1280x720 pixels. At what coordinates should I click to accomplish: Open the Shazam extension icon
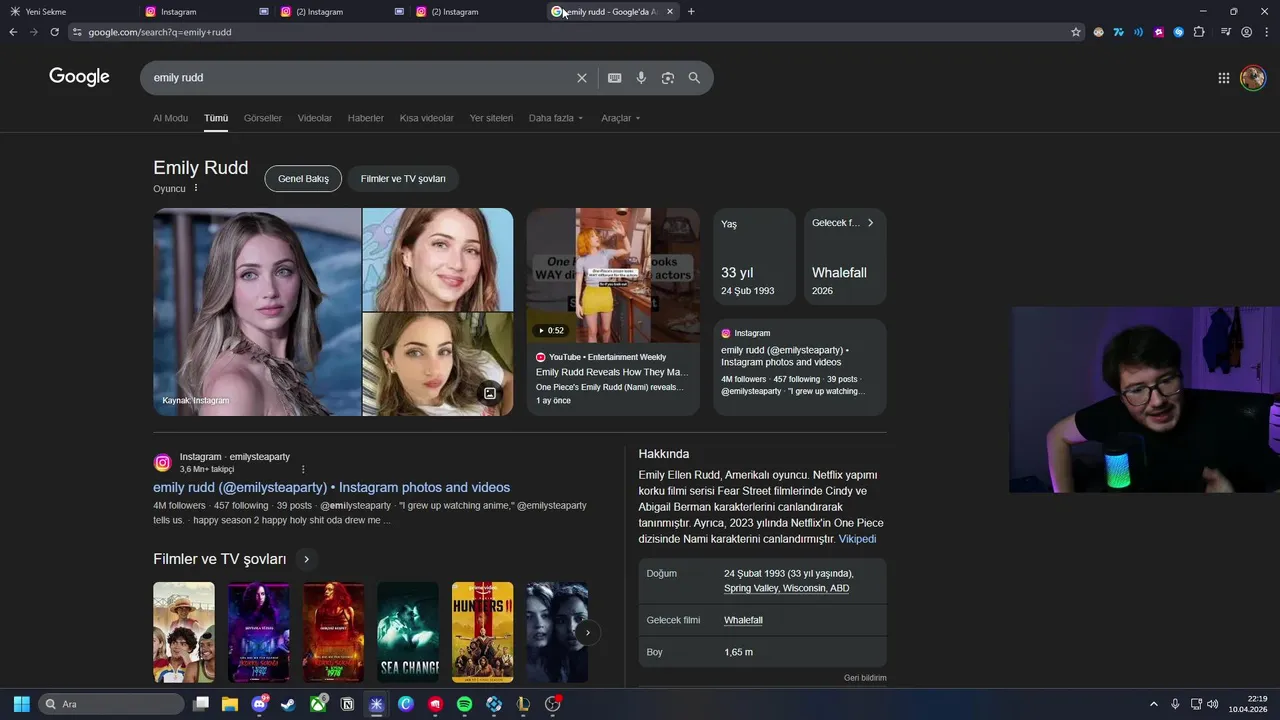point(1179,32)
